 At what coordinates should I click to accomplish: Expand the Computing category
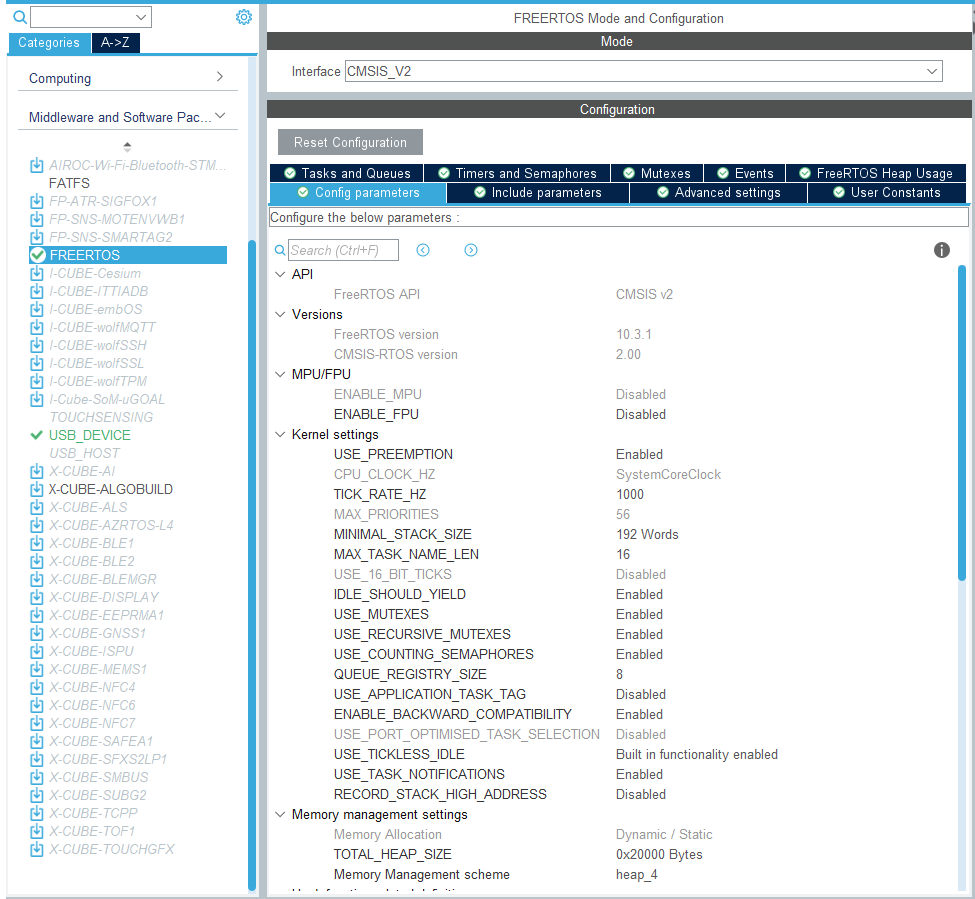click(x=219, y=76)
